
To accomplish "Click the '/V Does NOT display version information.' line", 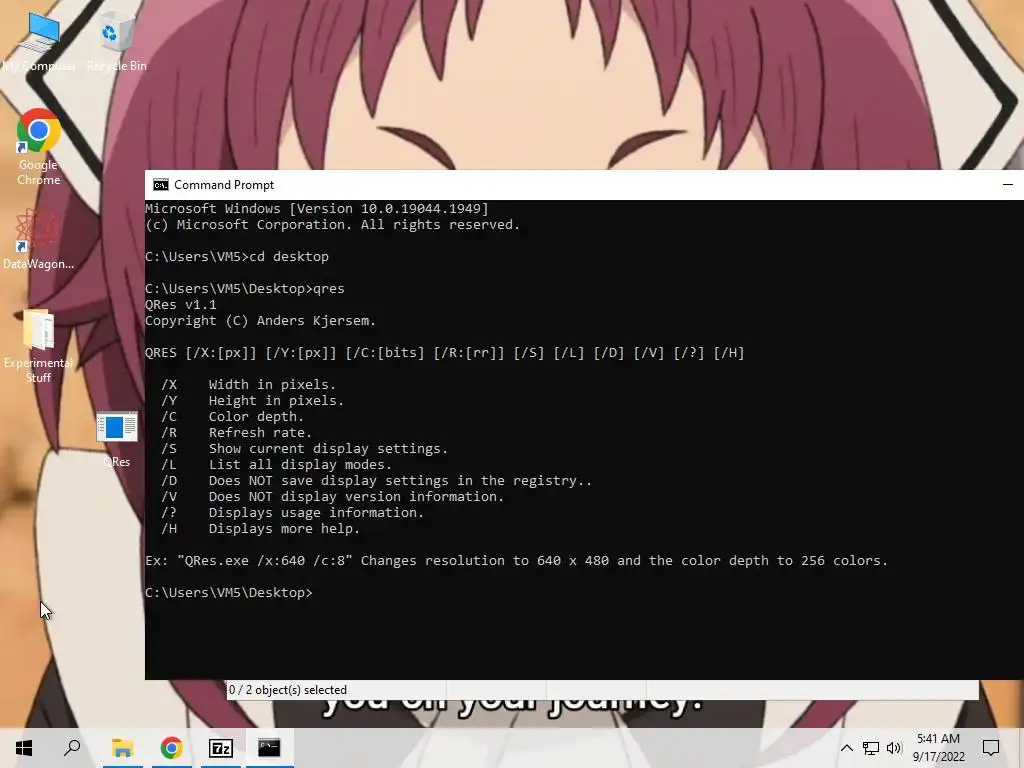I will click(x=332, y=496).
